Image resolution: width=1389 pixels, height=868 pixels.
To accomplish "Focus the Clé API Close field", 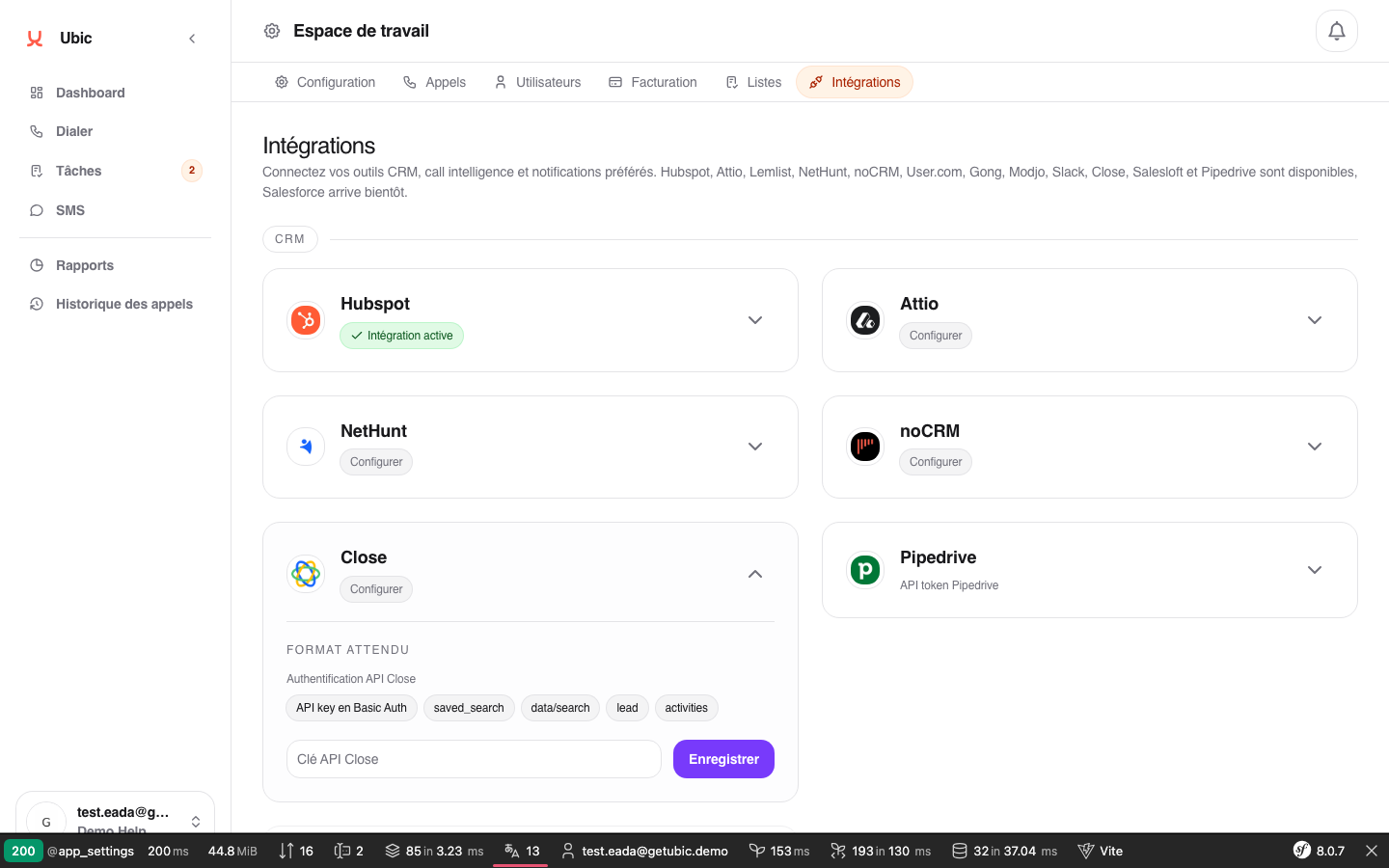I will 474,759.
